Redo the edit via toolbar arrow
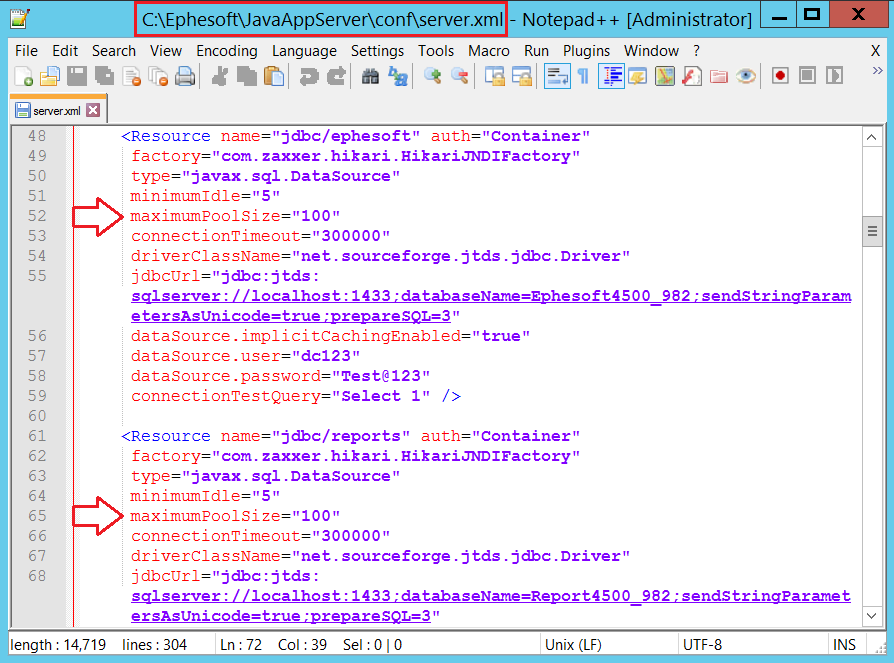894x663 pixels. pyautogui.click(x=336, y=76)
